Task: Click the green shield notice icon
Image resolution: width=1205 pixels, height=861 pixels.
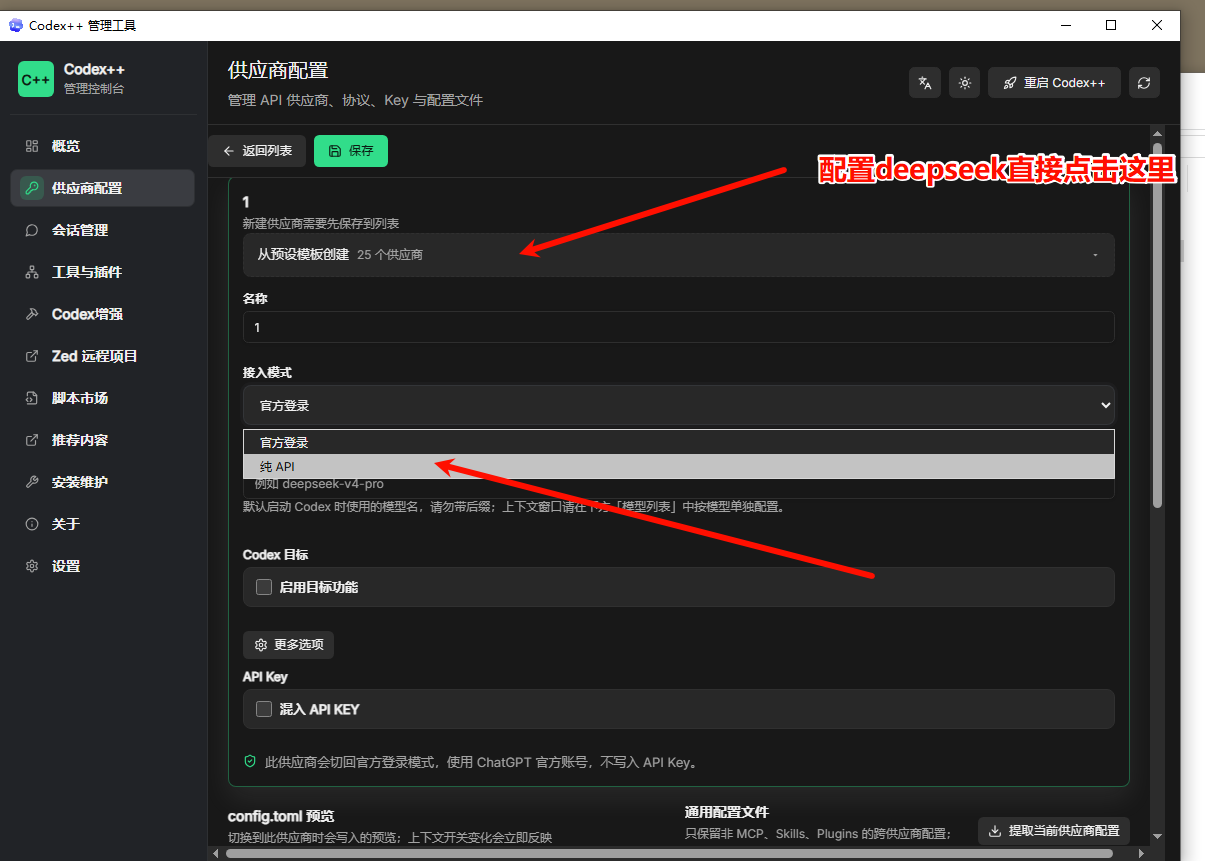Action: [250, 762]
